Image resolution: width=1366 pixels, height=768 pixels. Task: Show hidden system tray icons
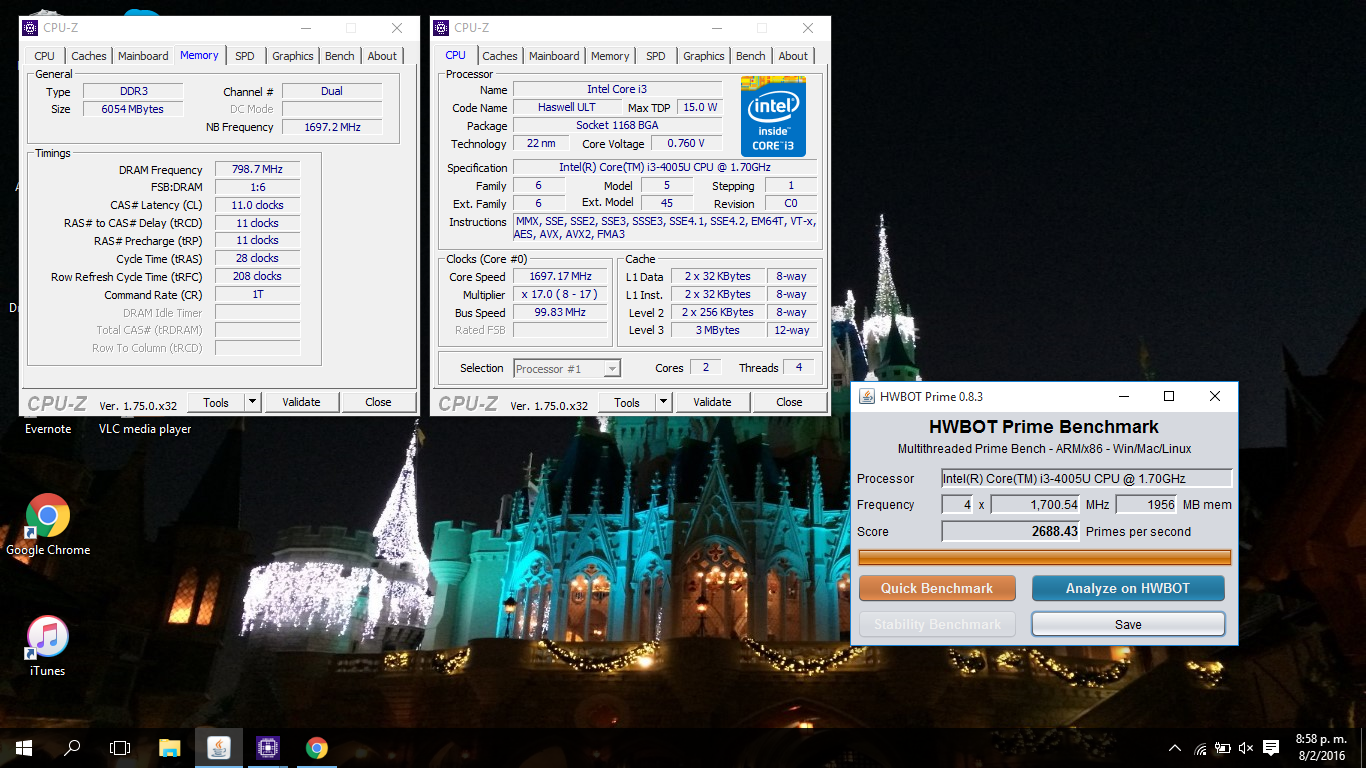1175,748
